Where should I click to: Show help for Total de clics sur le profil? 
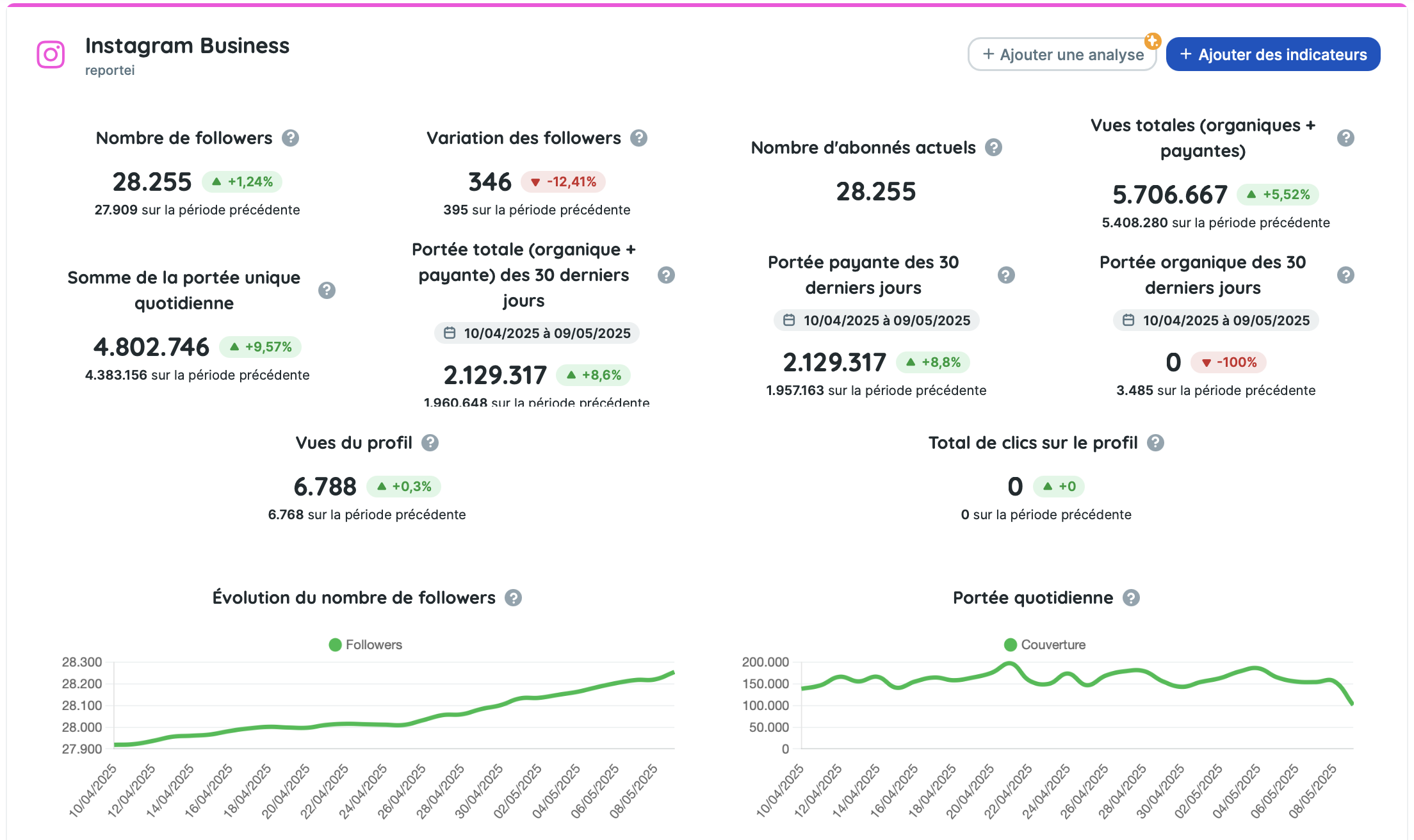(1155, 443)
